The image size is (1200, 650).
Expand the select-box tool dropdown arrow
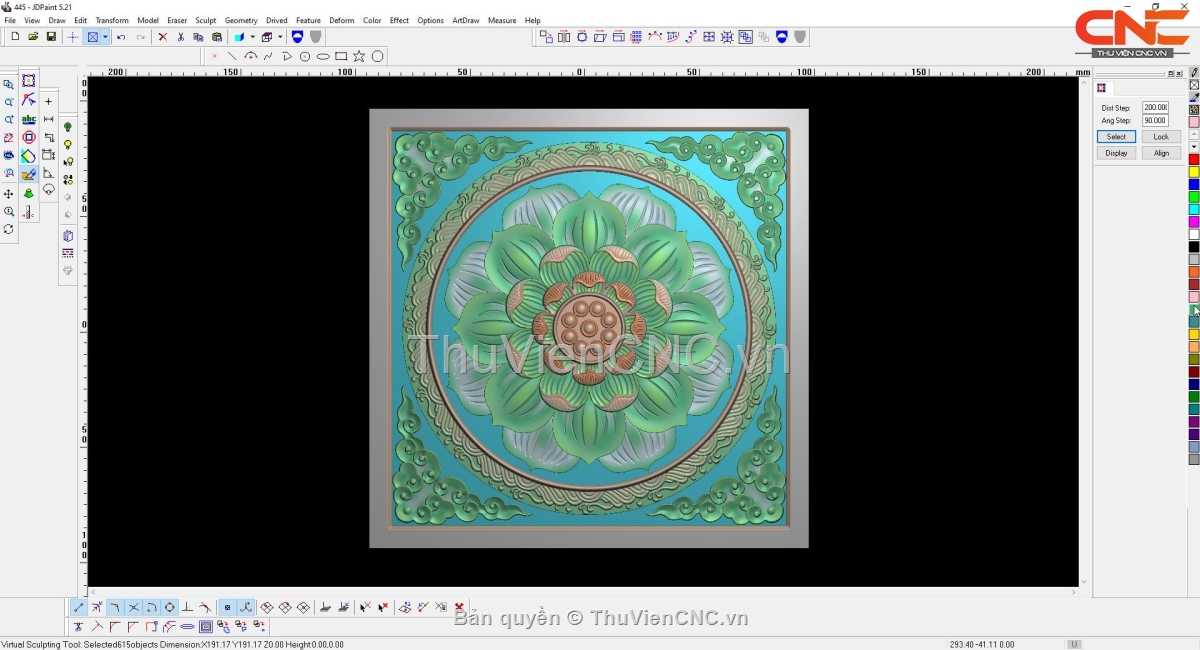coord(105,37)
